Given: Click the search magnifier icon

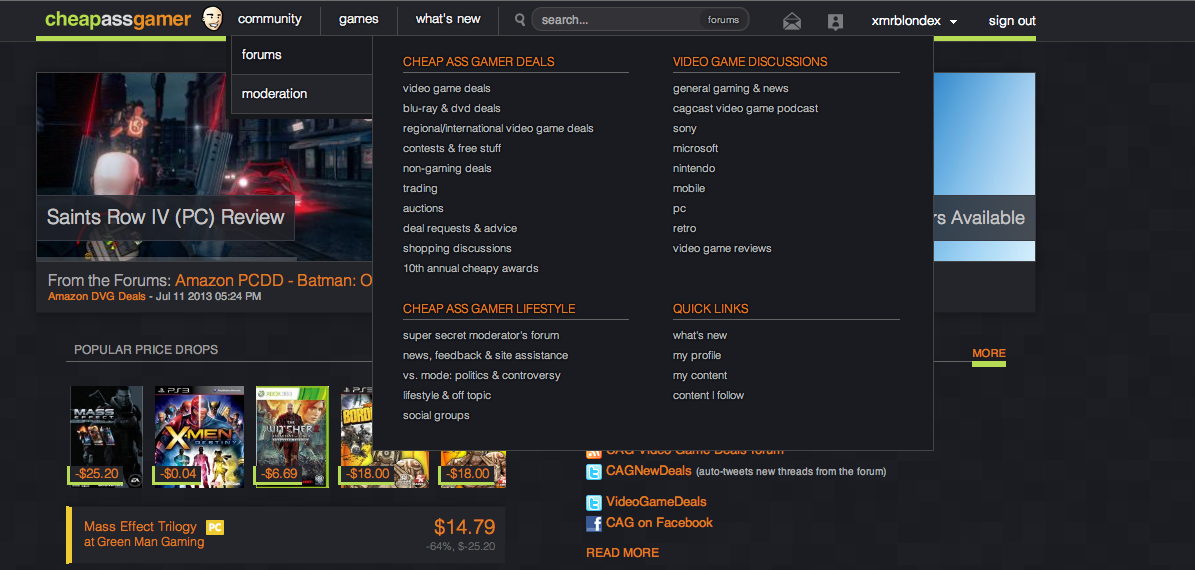Looking at the screenshot, I should pyautogui.click(x=521, y=20).
